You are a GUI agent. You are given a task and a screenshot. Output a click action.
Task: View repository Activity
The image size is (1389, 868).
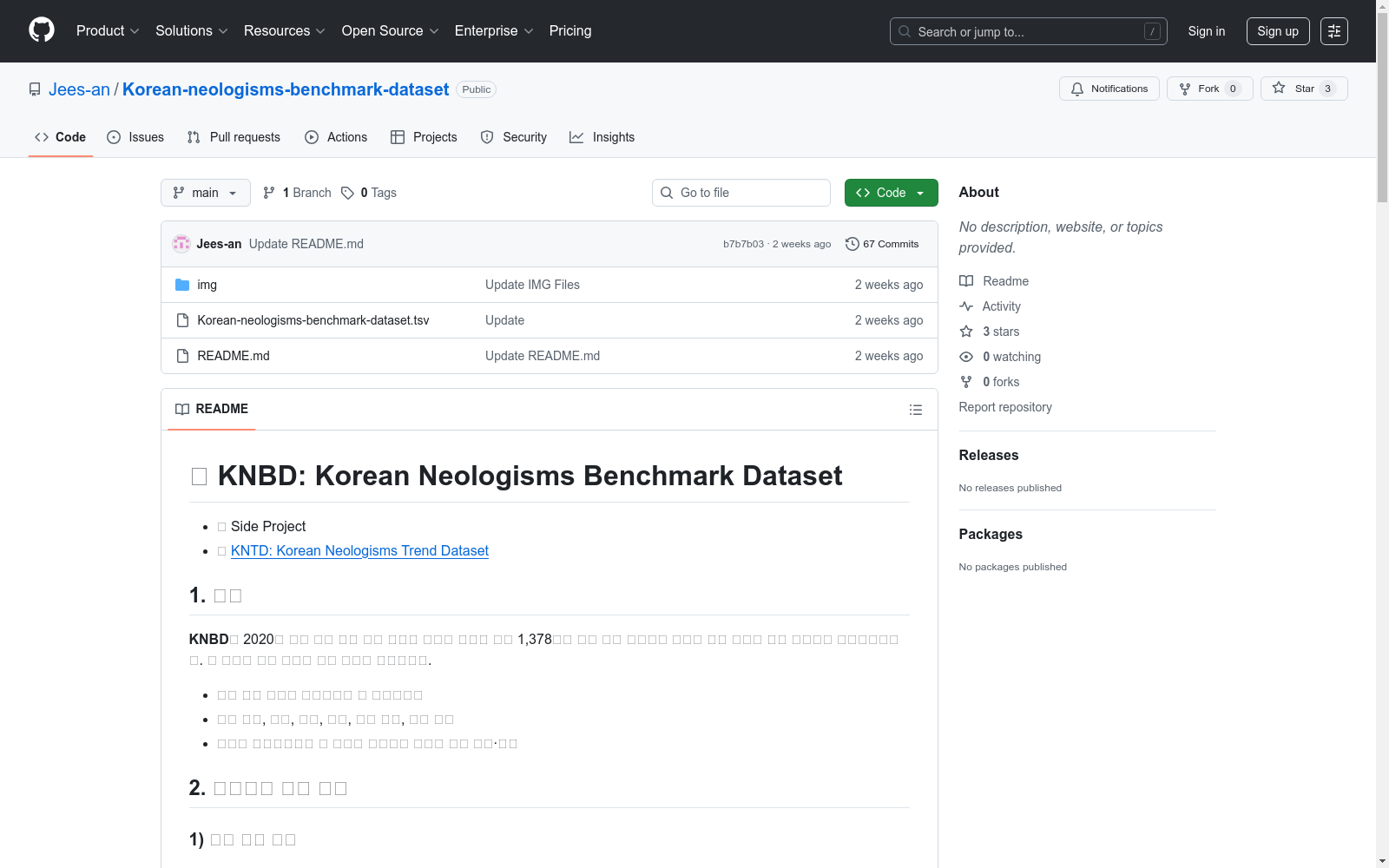pos(991,306)
